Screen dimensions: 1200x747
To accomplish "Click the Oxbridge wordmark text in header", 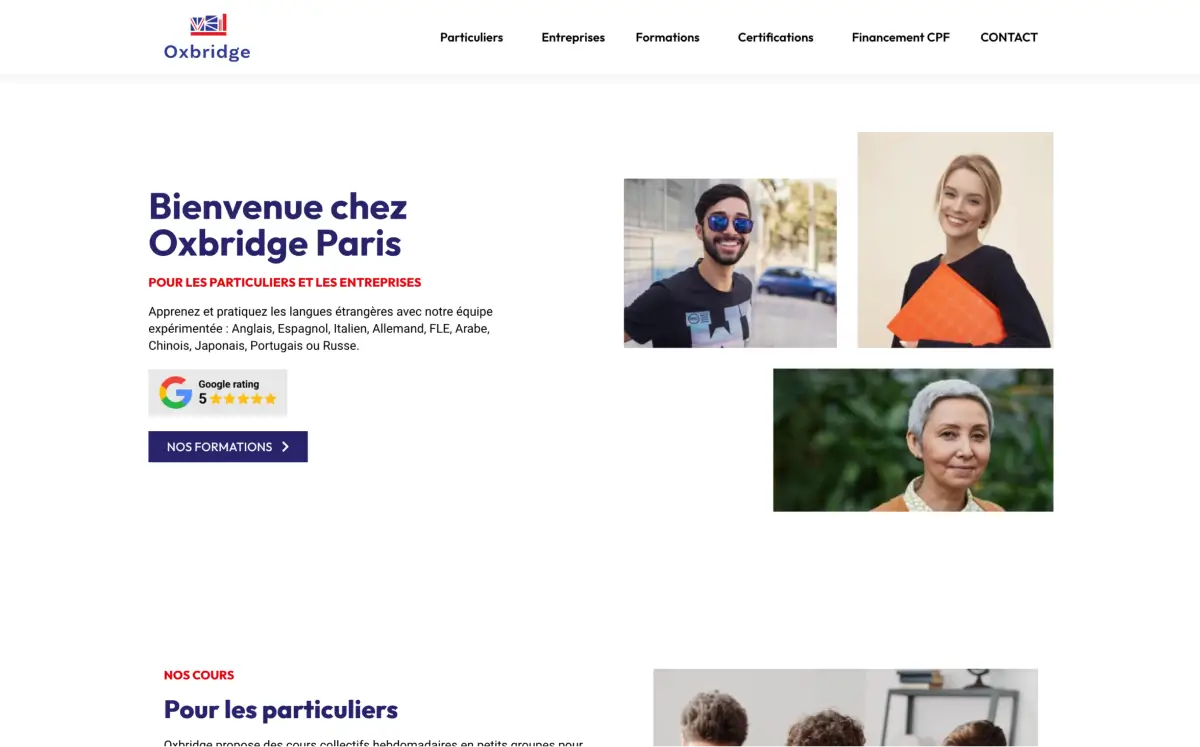I will pyautogui.click(x=207, y=52).
